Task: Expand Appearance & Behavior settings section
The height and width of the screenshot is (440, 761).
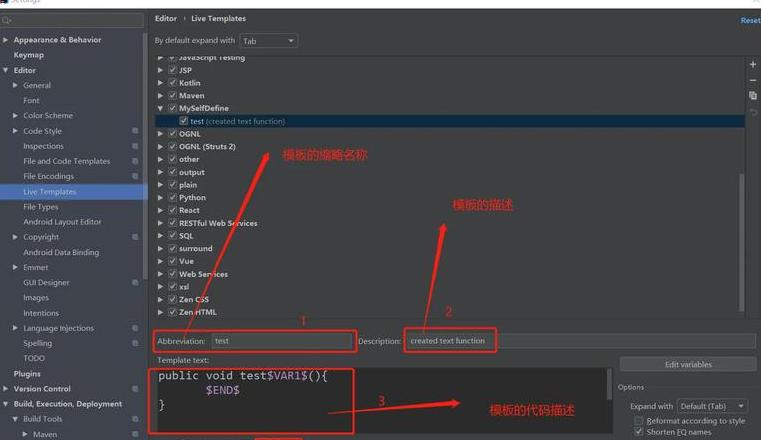Action: tap(5, 40)
